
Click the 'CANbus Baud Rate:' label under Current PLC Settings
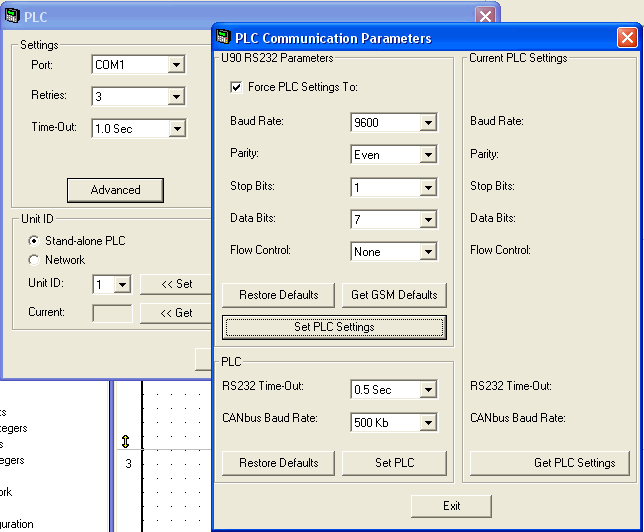[518, 418]
